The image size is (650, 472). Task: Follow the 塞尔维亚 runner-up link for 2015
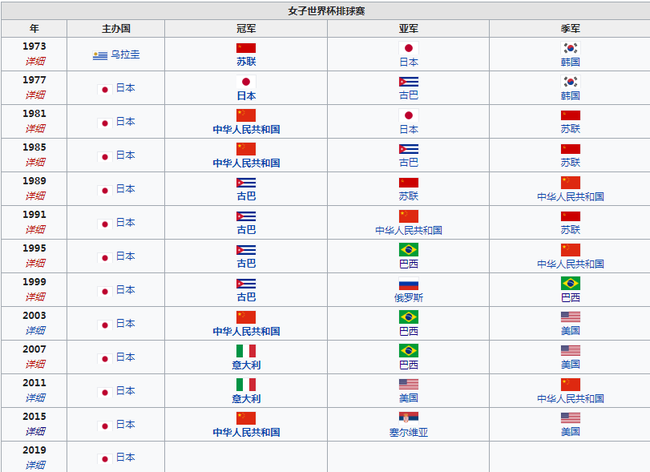click(x=408, y=432)
